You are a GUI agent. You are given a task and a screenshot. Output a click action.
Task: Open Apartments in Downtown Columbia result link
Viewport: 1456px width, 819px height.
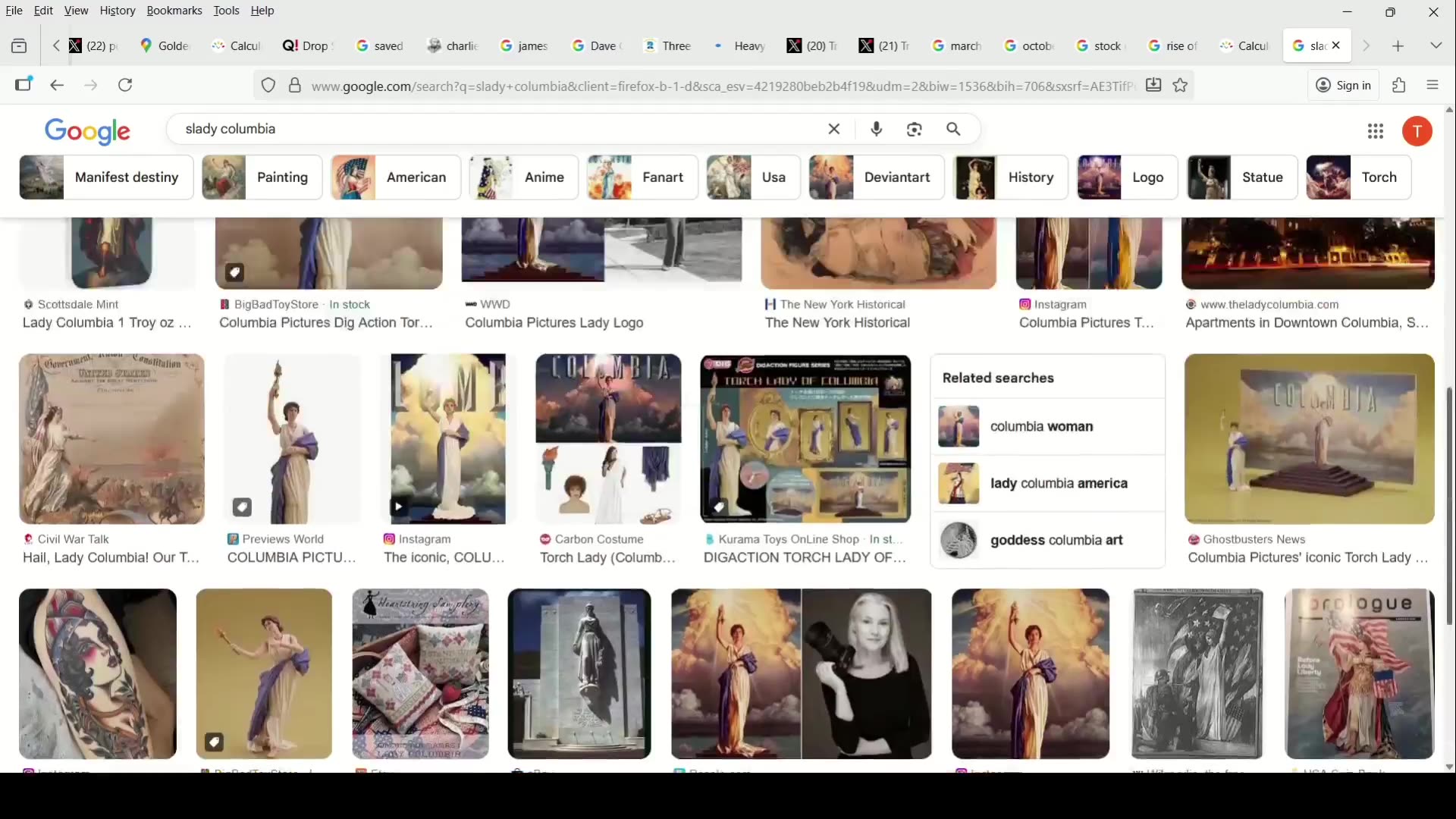[1307, 323]
